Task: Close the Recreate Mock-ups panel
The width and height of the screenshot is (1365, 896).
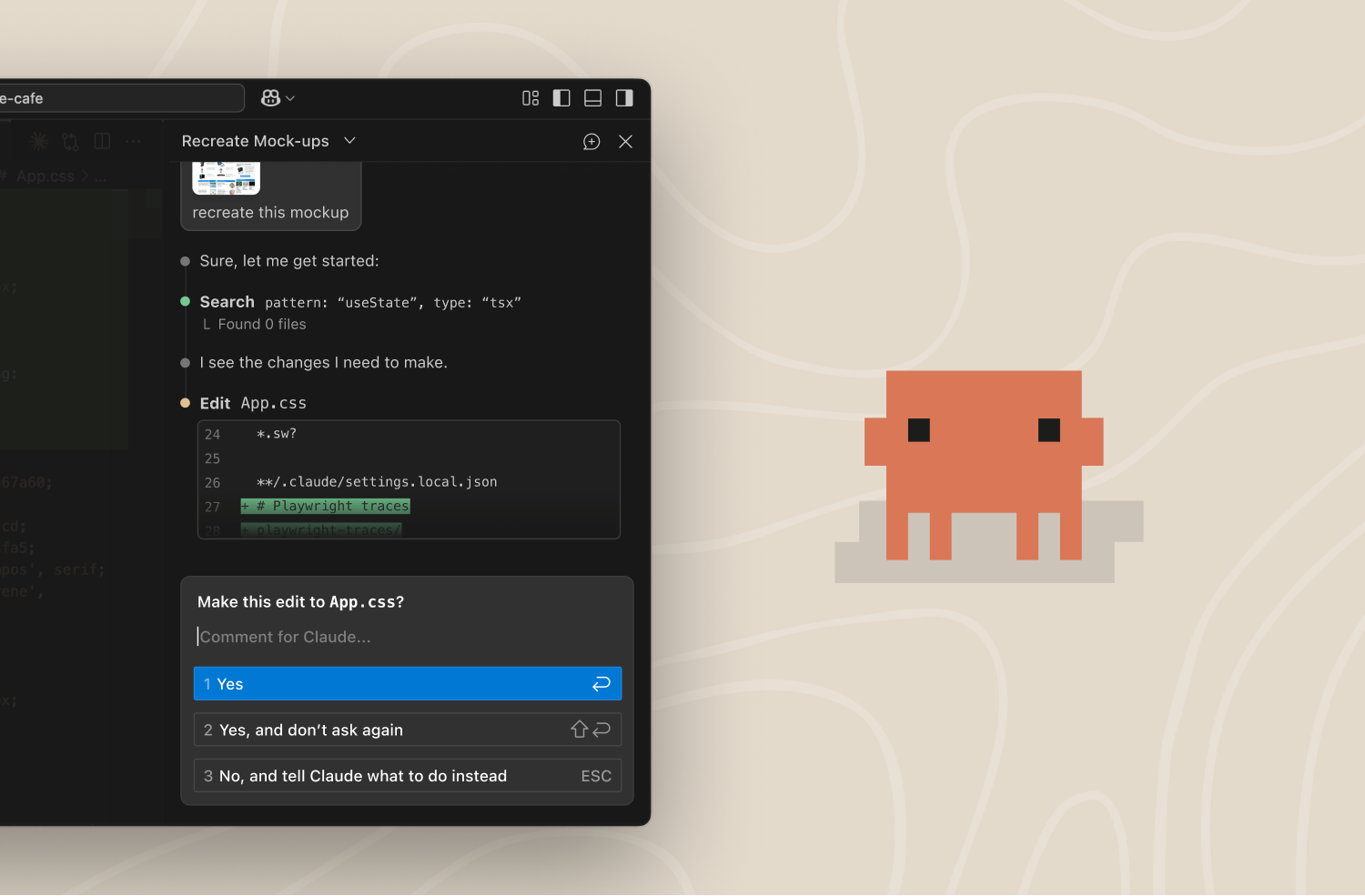Action: 625,142
